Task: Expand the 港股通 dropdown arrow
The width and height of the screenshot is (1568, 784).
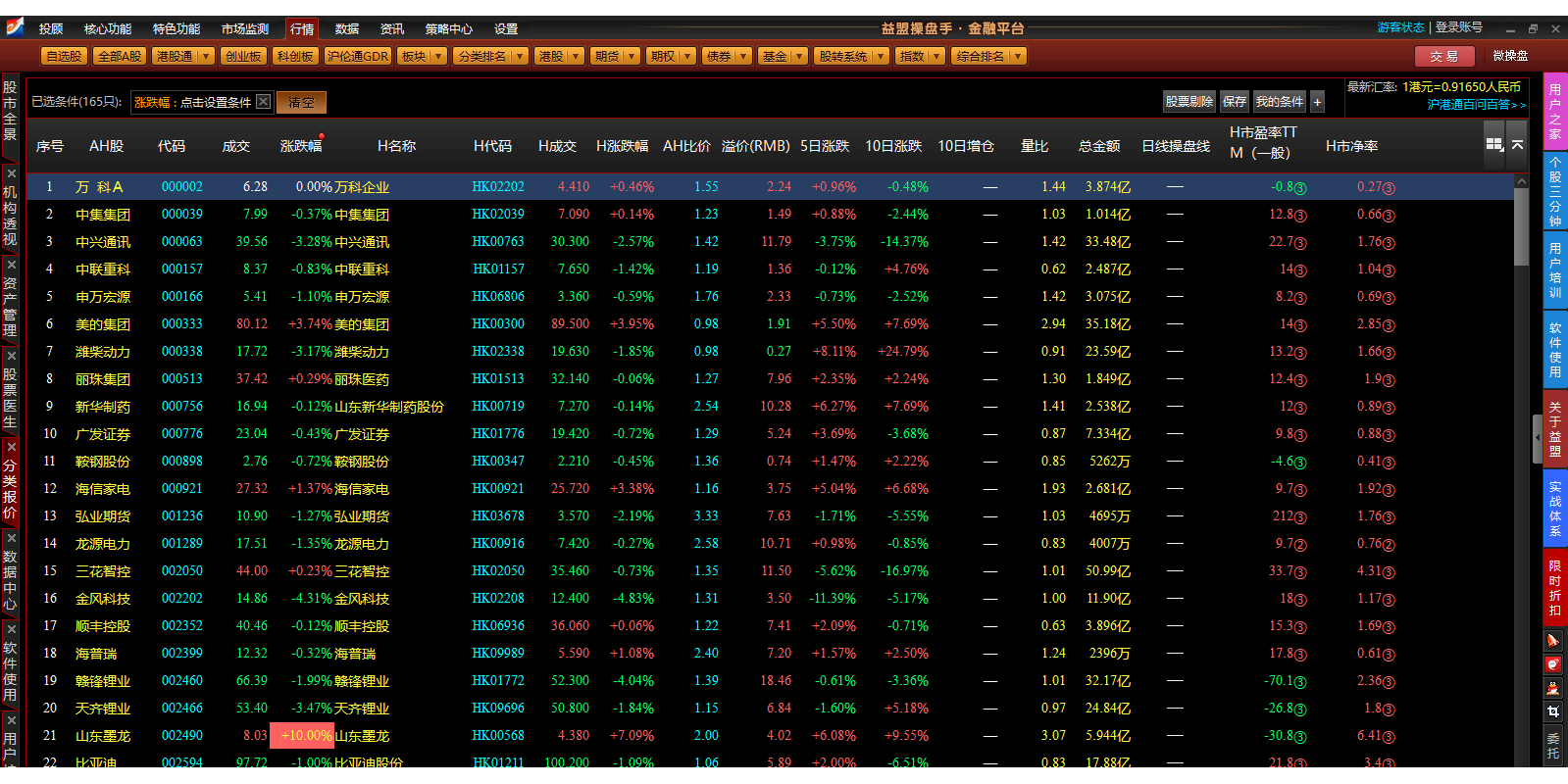Action: (x=206, y=57)
